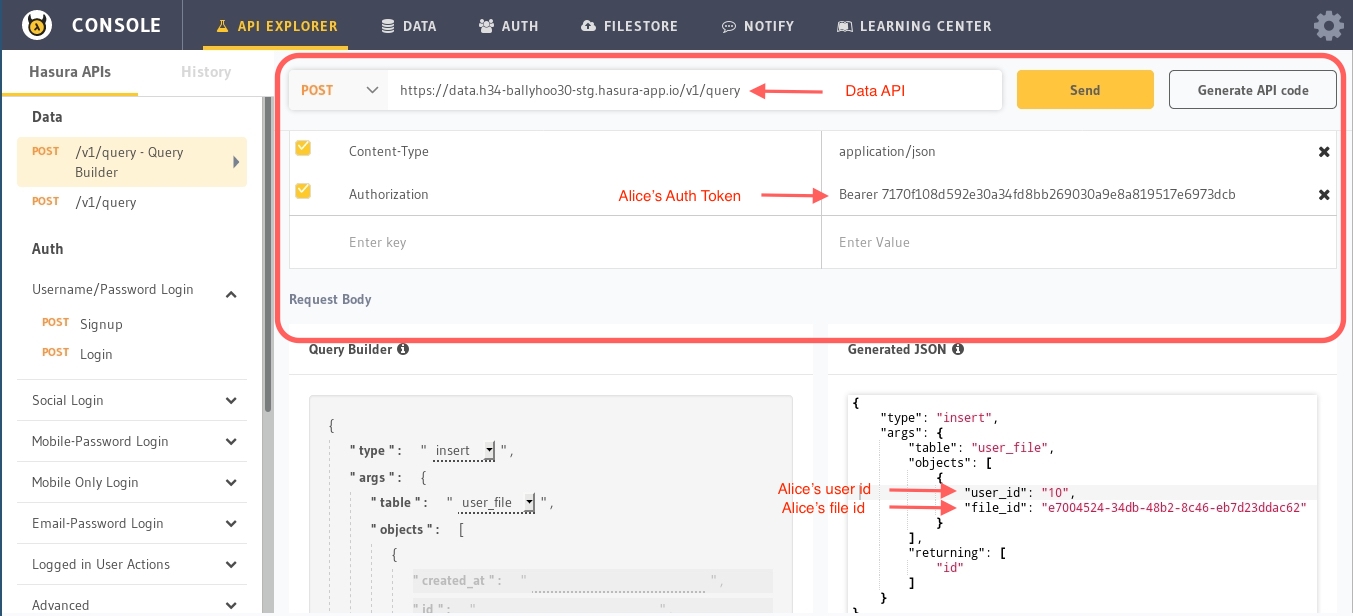Click the Generate API code button
The height and width of the screenshot is (616, 1353).
1253,90
